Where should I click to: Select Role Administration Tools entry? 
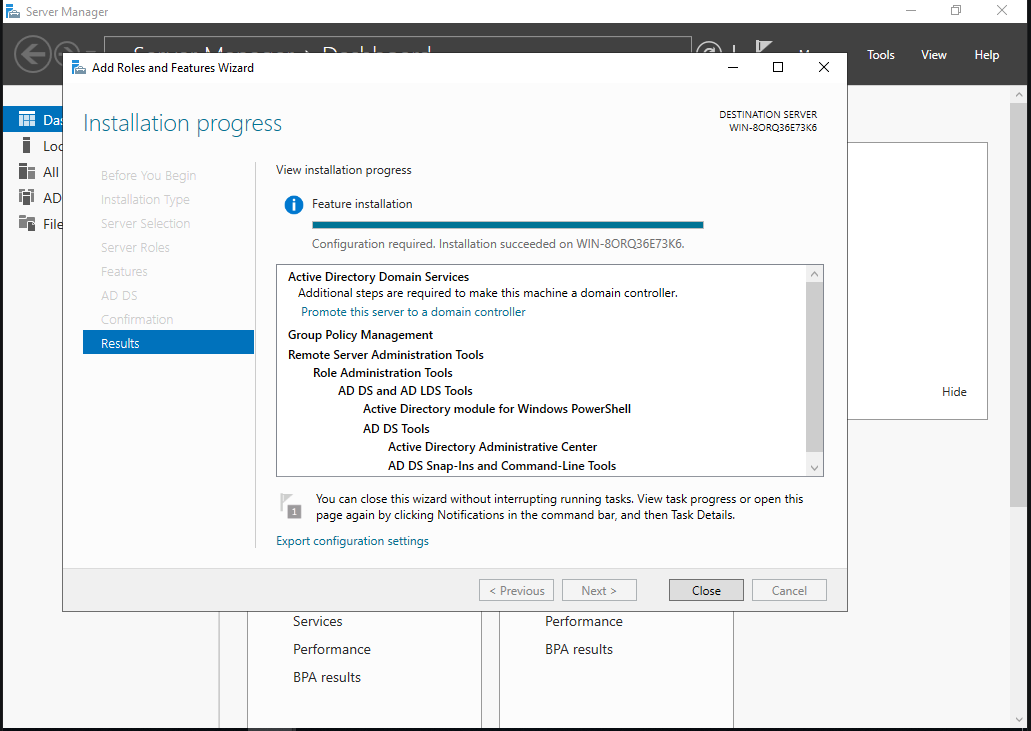[383, 373]
